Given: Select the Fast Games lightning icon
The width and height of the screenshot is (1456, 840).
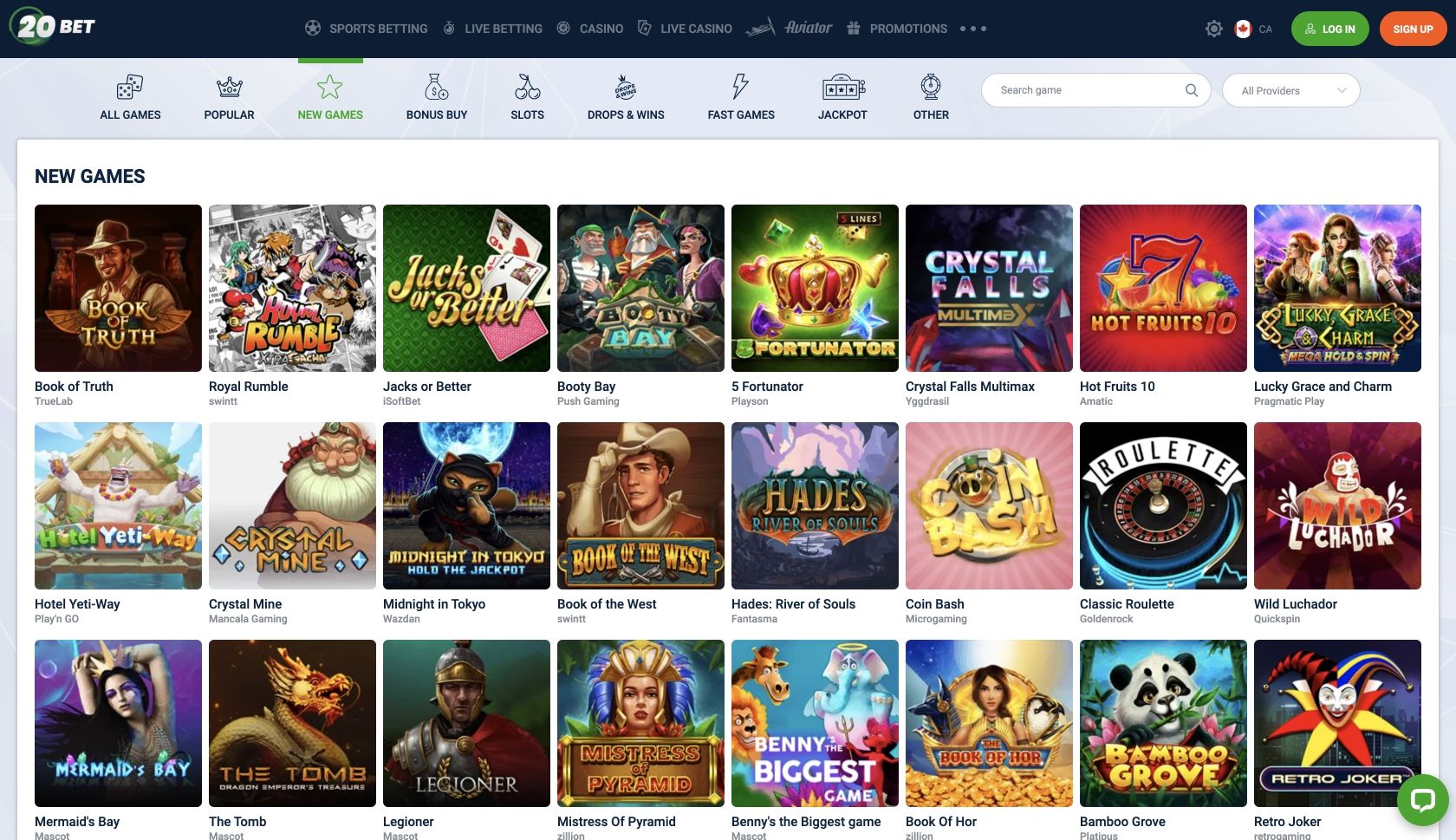Looking at the screenshot, I should point(740,88).
